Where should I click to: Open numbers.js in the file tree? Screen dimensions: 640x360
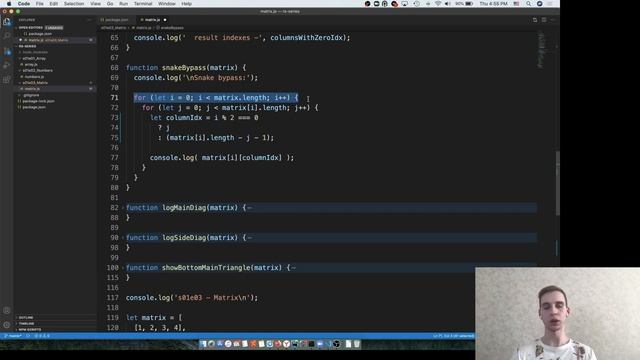pyautogui.click(x=34, y=77)
